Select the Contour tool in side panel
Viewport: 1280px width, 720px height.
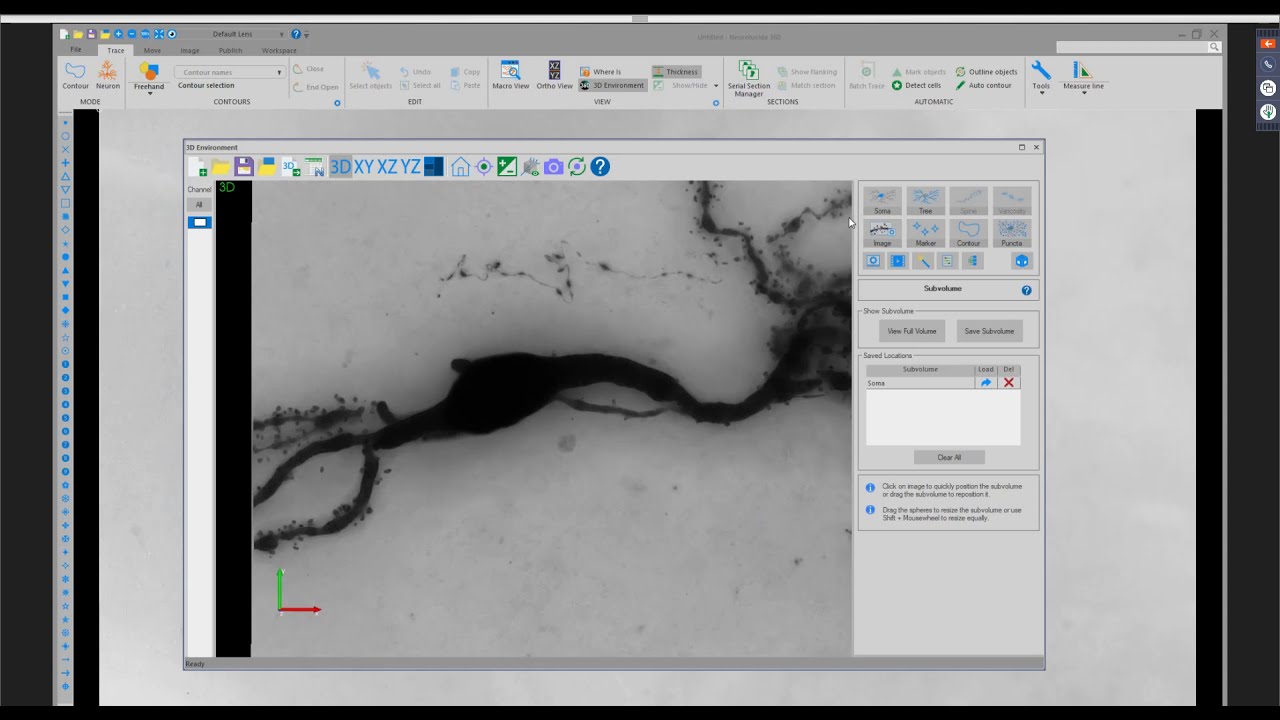(x=968, y=233)
